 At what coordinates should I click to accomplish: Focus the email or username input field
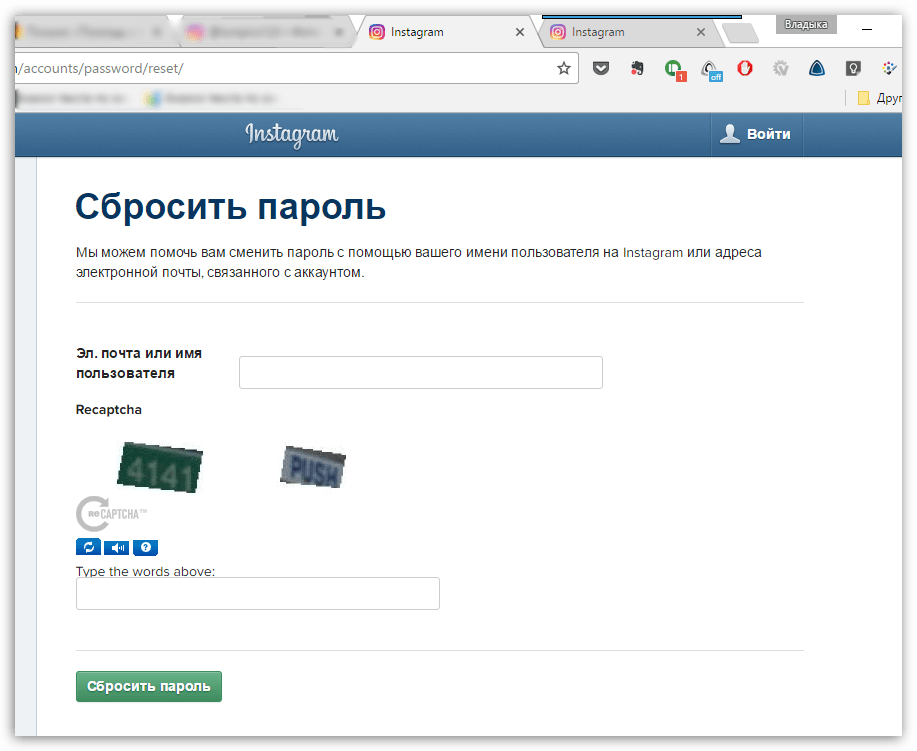tap(420, 373)
